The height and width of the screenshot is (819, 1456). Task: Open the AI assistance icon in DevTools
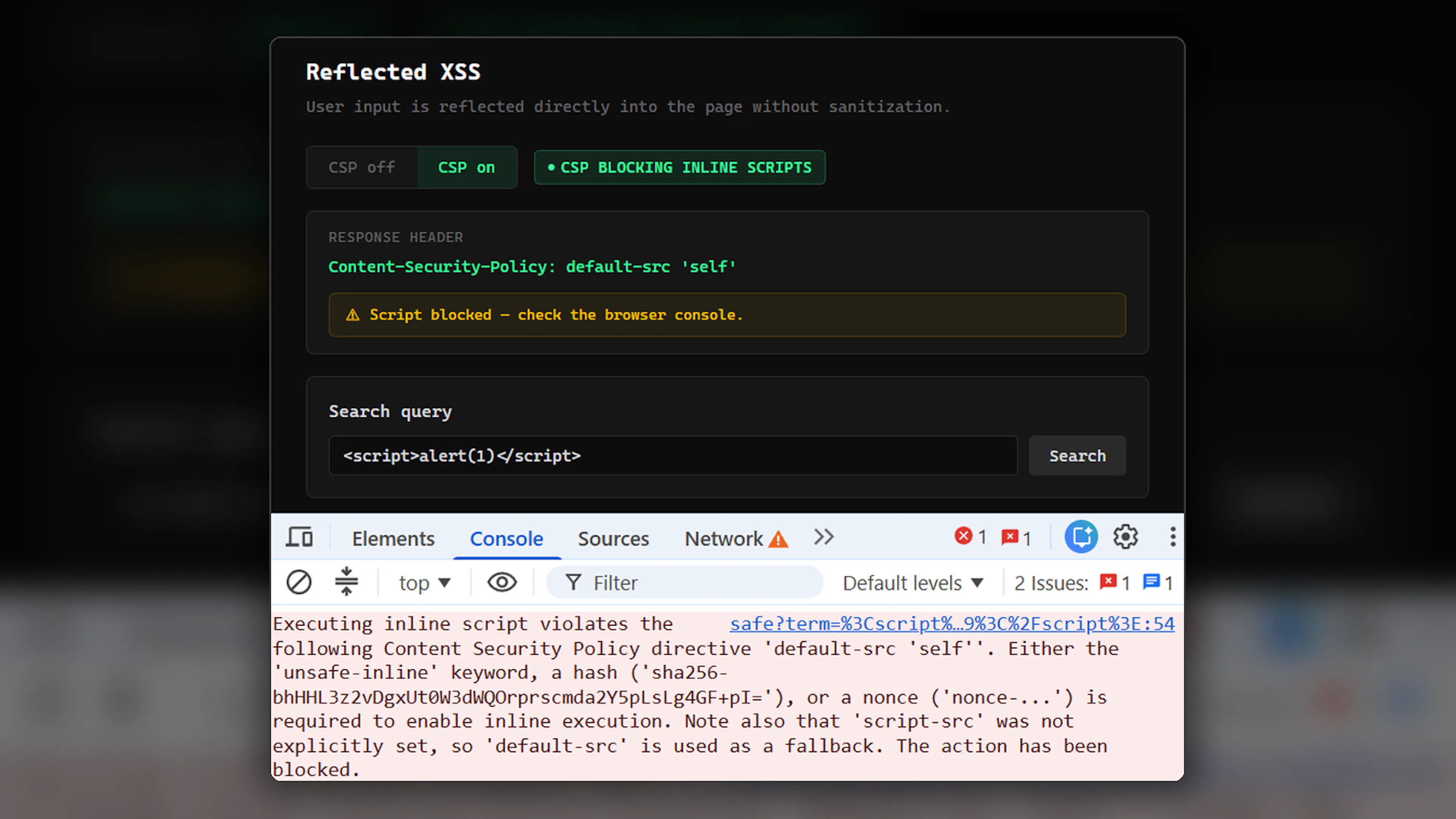coord(1081,537)
